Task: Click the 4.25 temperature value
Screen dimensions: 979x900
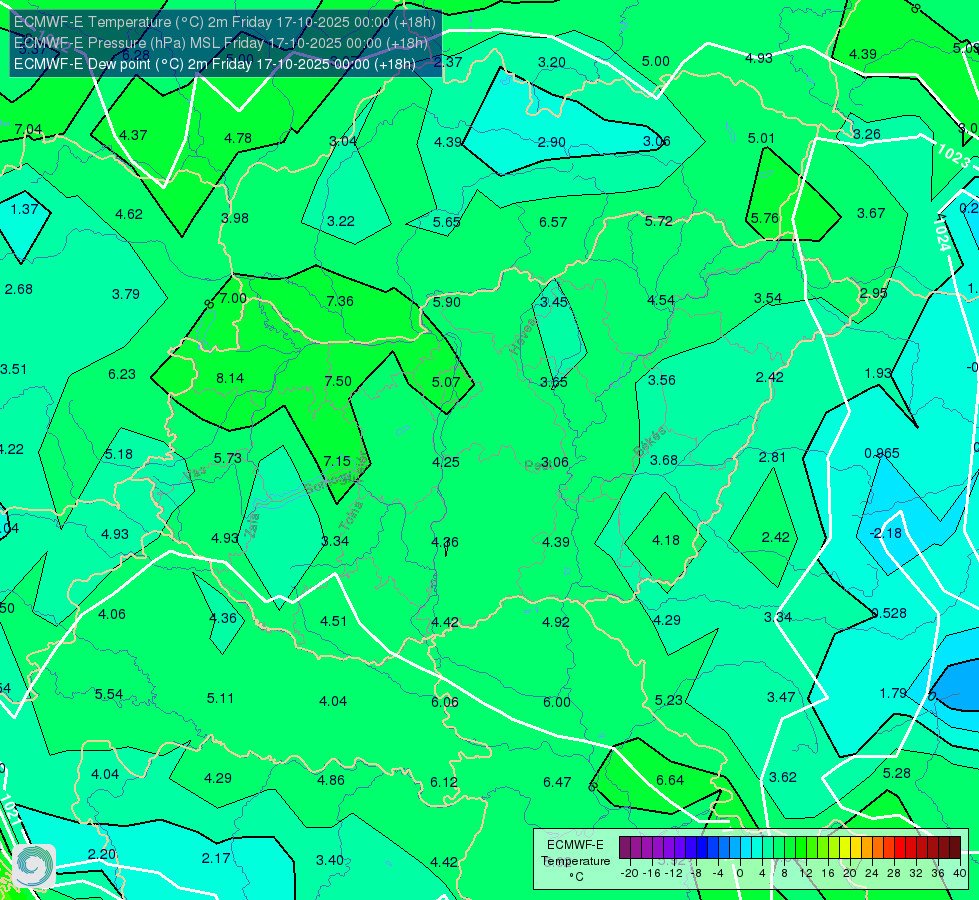Action: coord(446,462)
